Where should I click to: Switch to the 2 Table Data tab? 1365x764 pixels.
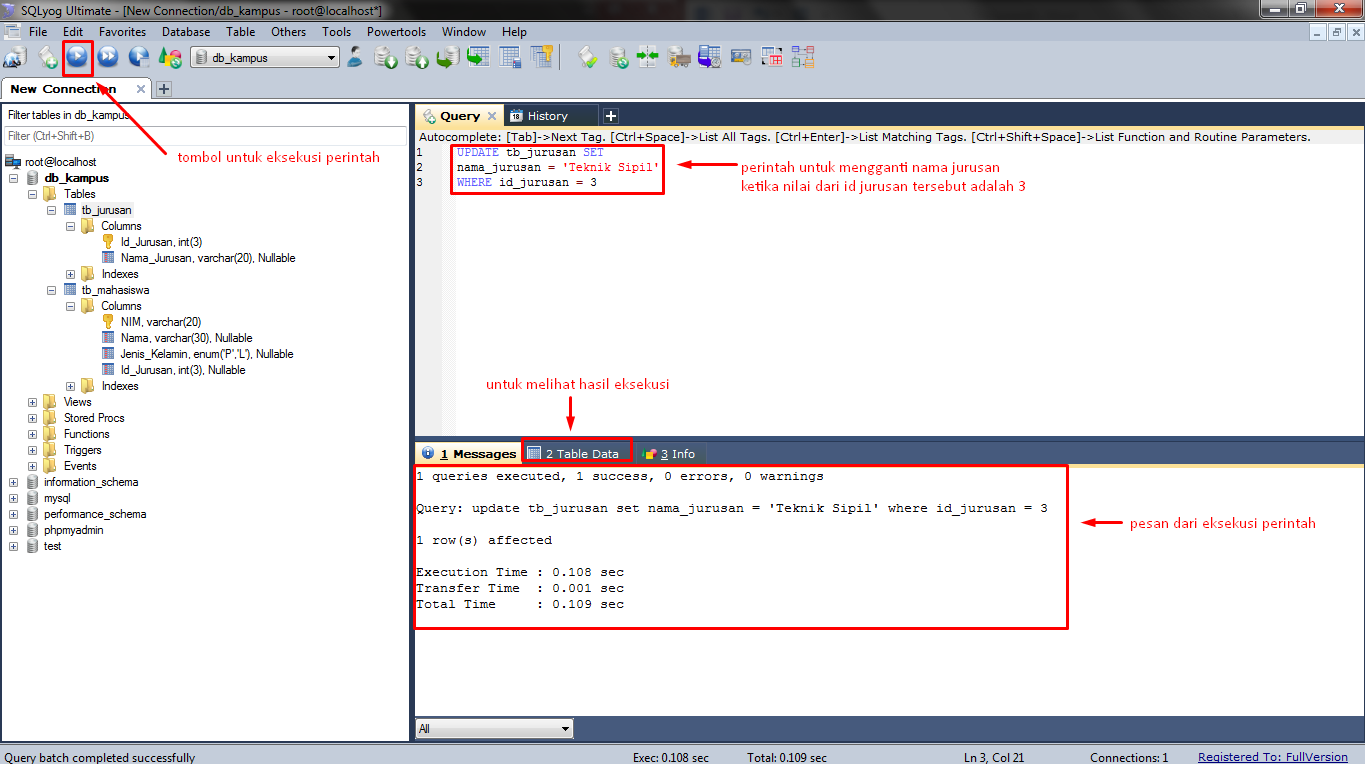(x=577, y=453)
